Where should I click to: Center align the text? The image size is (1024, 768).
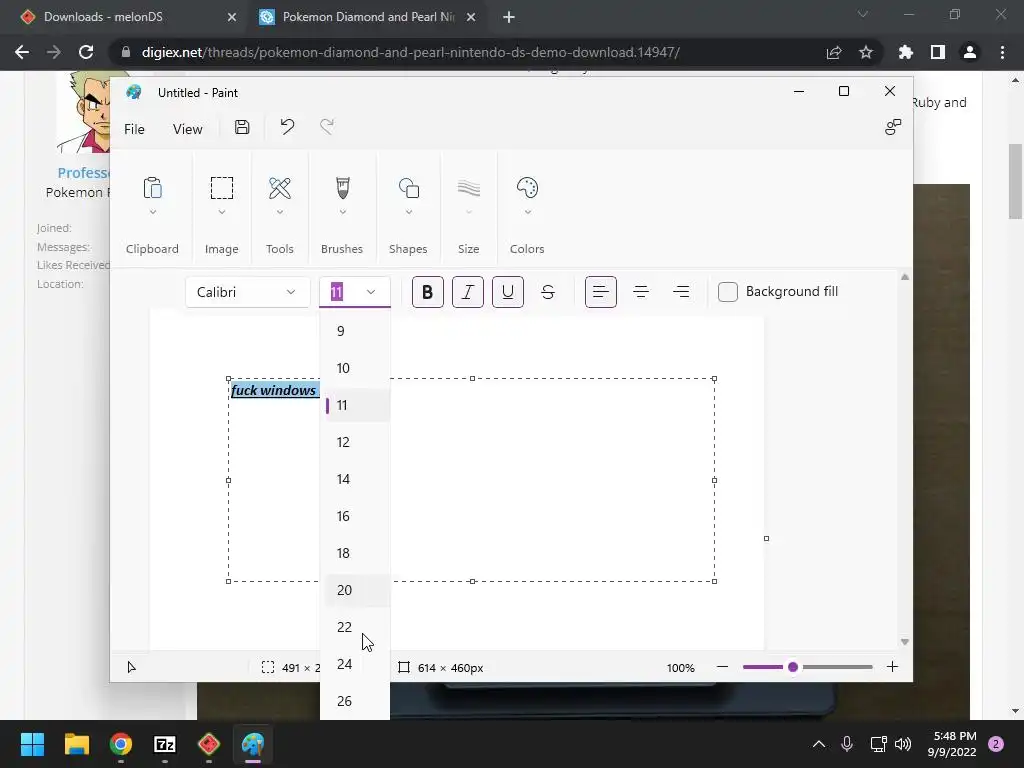pyautogui.click(x=641, y=292)
